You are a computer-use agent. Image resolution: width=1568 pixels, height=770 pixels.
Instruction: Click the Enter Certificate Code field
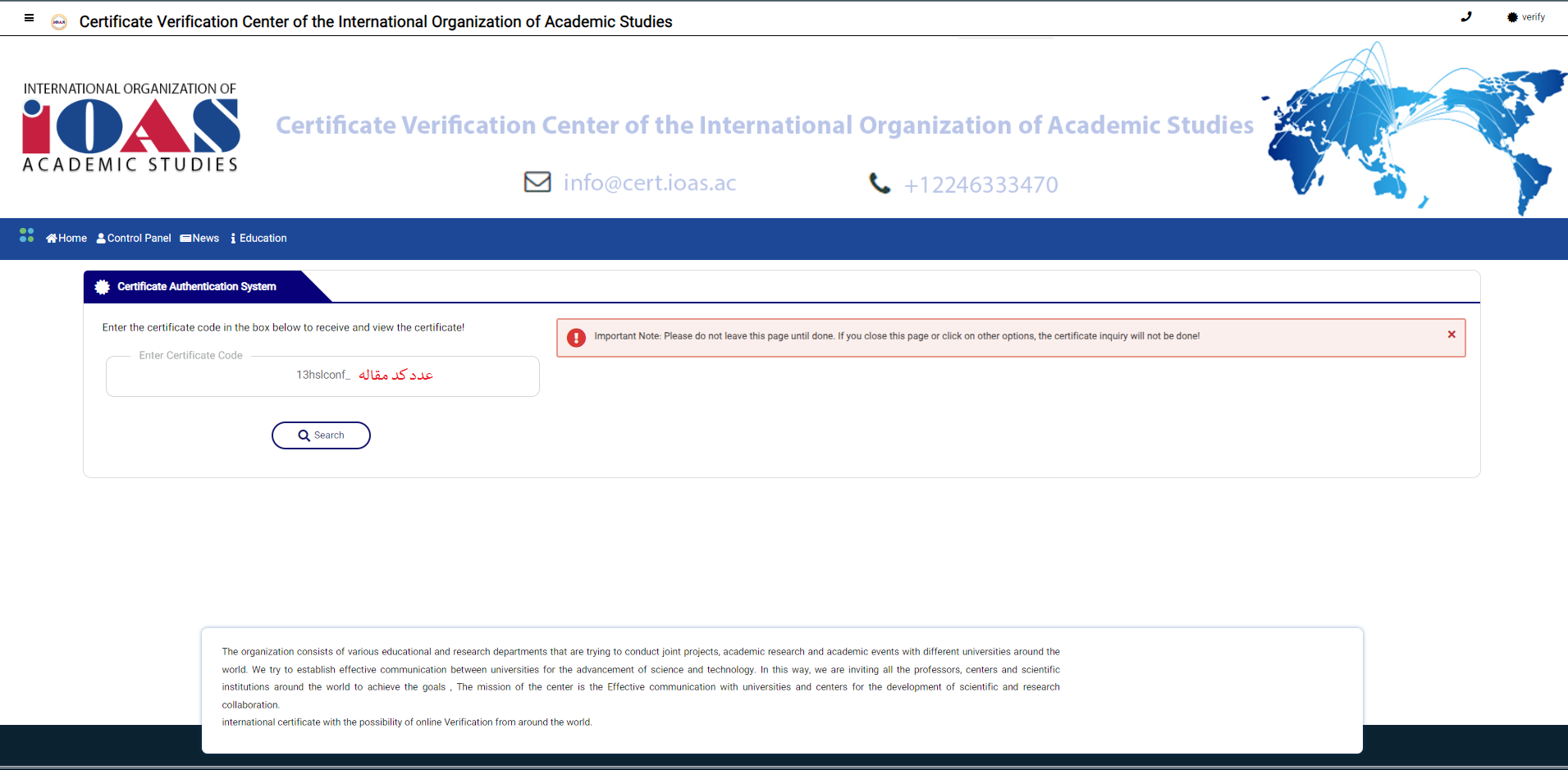[x=322, y=376]
